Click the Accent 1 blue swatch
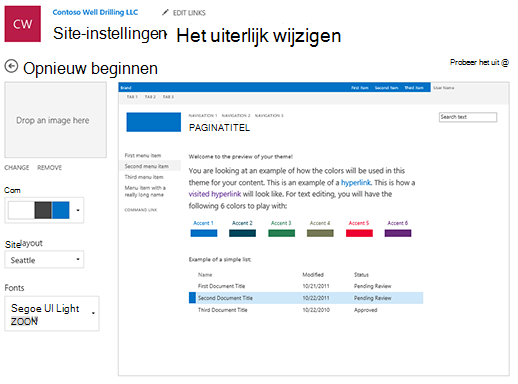The height and width of the screenshot is (384, 518). pos(204,233)
